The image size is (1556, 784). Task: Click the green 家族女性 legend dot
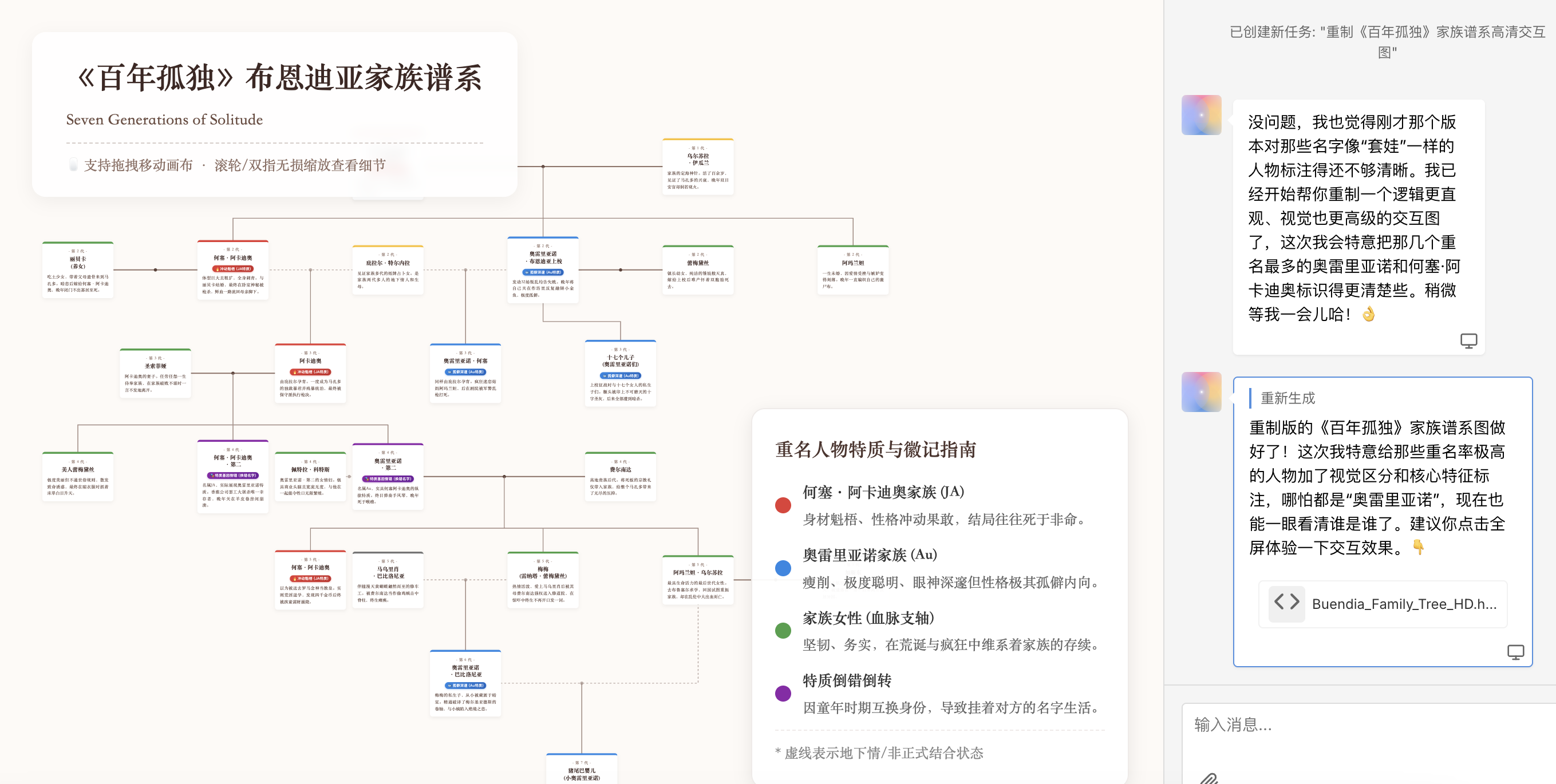pos(783,631)
